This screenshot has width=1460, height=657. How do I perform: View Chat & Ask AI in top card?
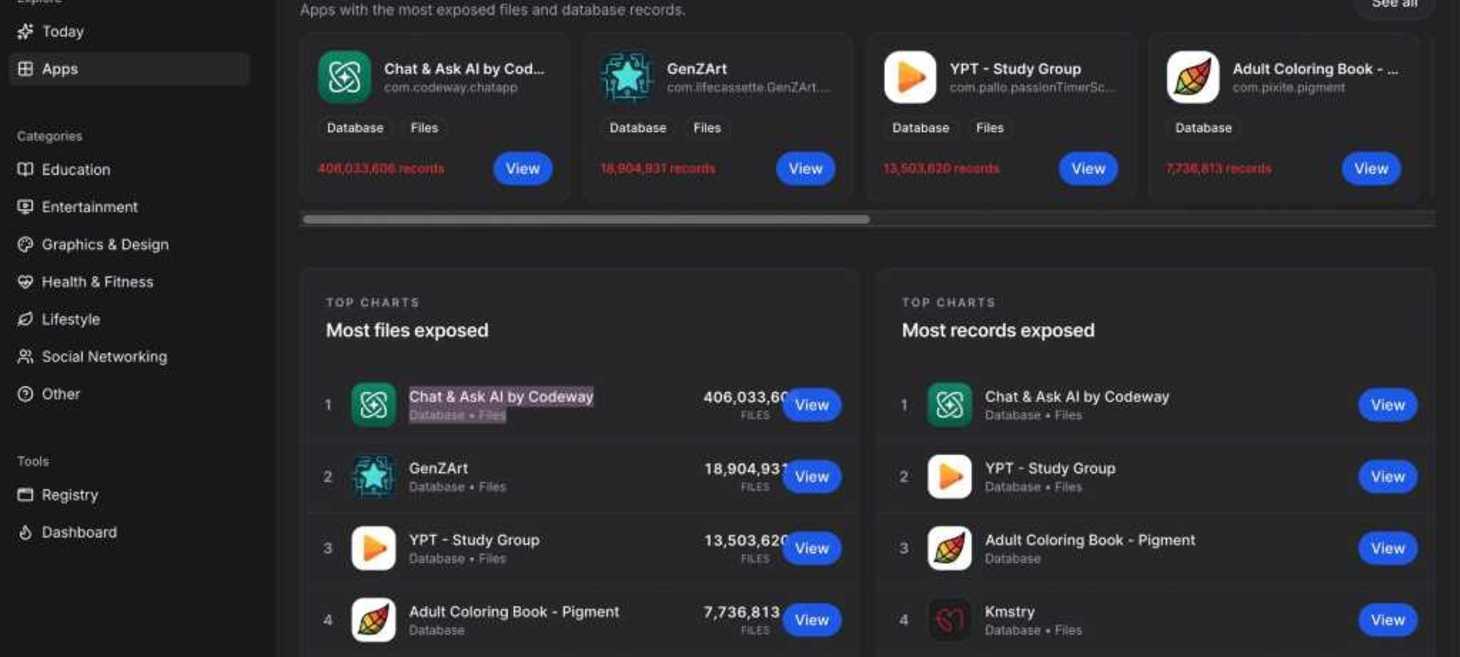pos(522,169)
